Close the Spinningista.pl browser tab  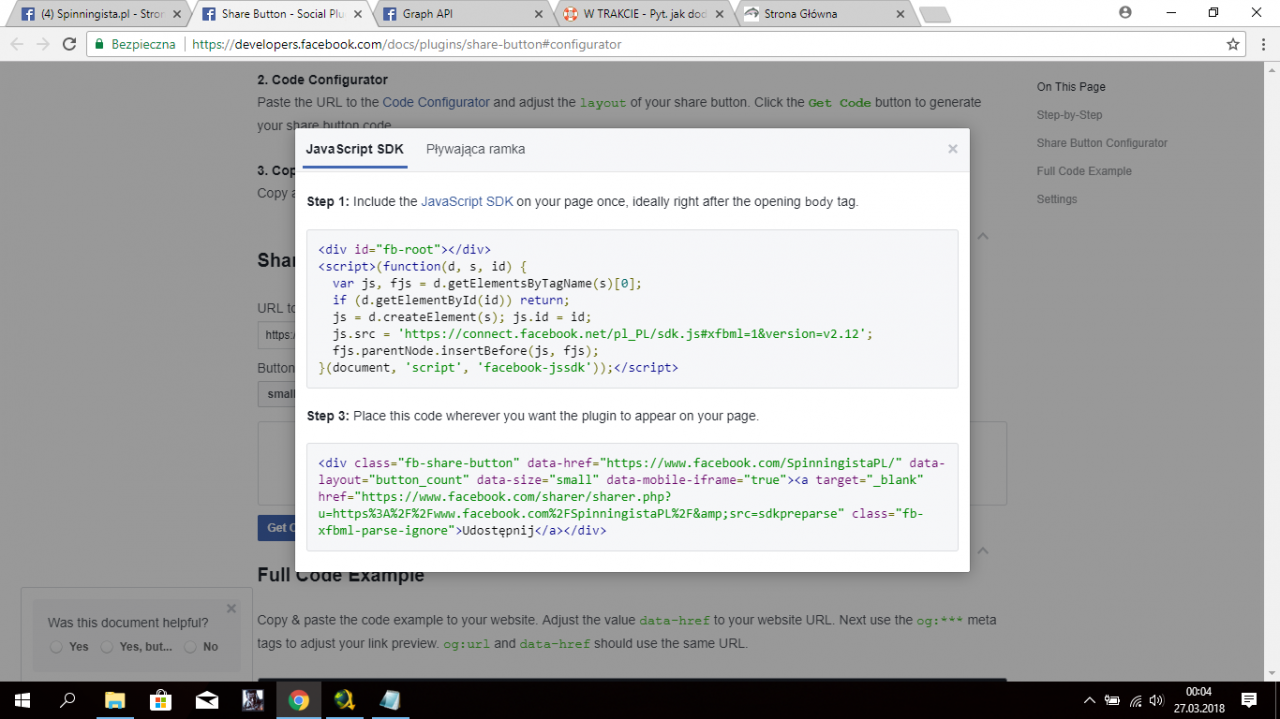[x=179, y=14]
